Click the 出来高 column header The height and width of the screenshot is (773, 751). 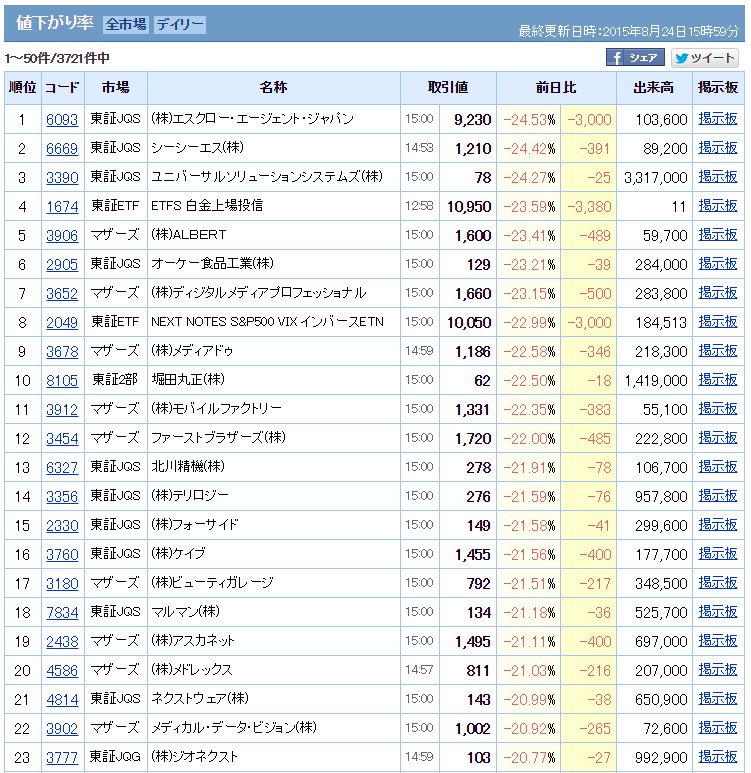pos(654,88)
